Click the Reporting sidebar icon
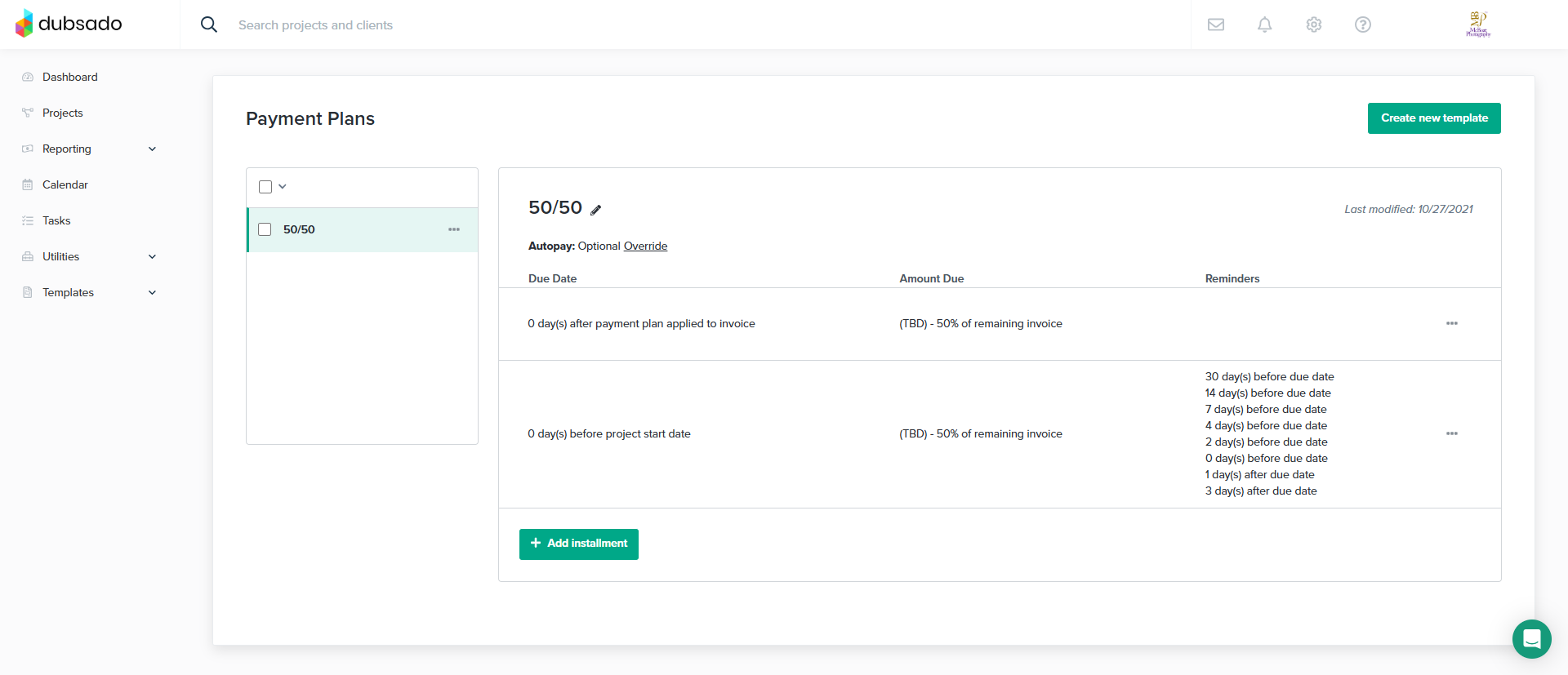This screenshot has width=1568, height=675. pyautogui.click(x=28, y=149)
